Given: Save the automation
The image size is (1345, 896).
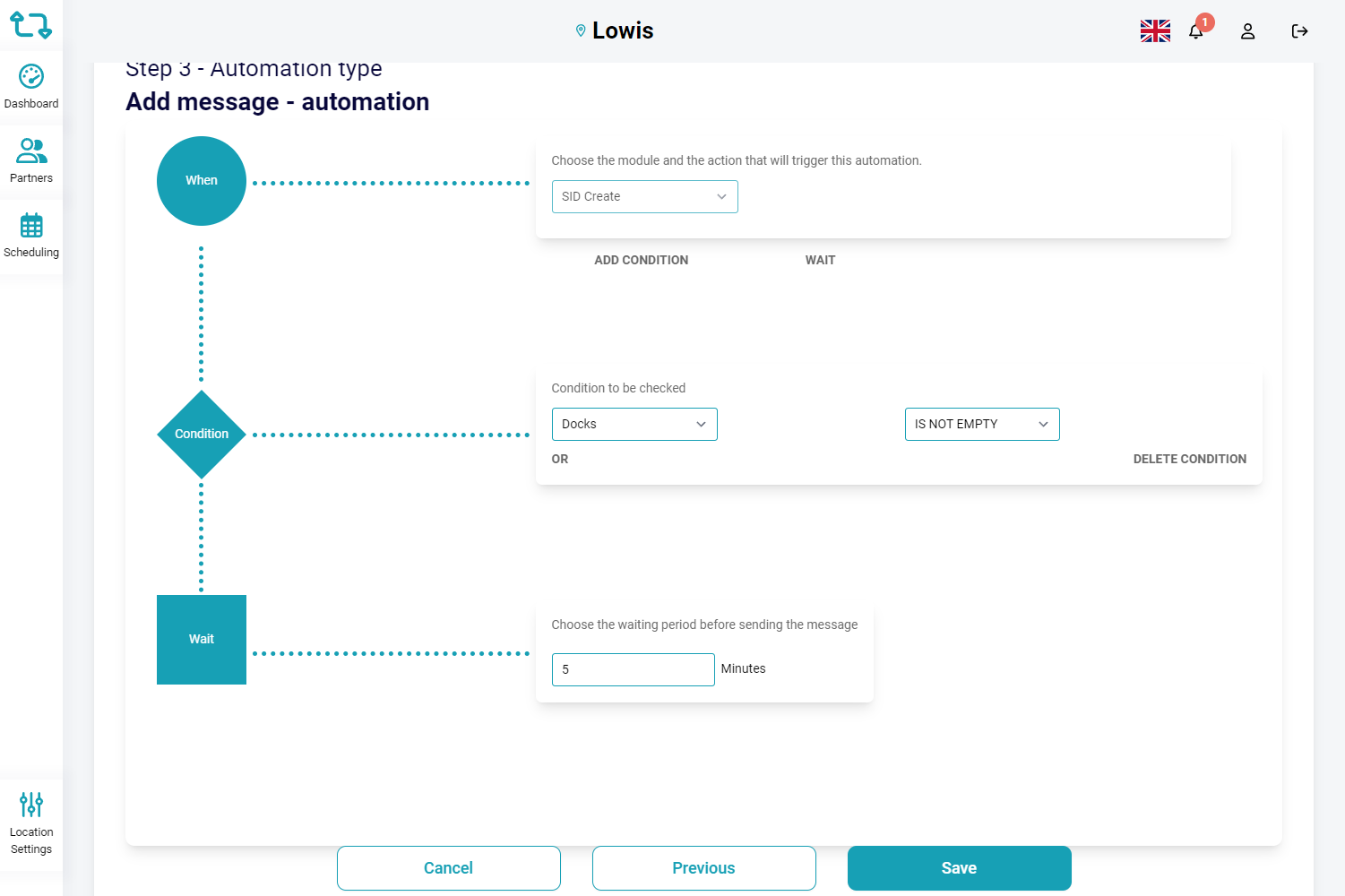Looking at the screenshot, I should (x=959, y=868).
